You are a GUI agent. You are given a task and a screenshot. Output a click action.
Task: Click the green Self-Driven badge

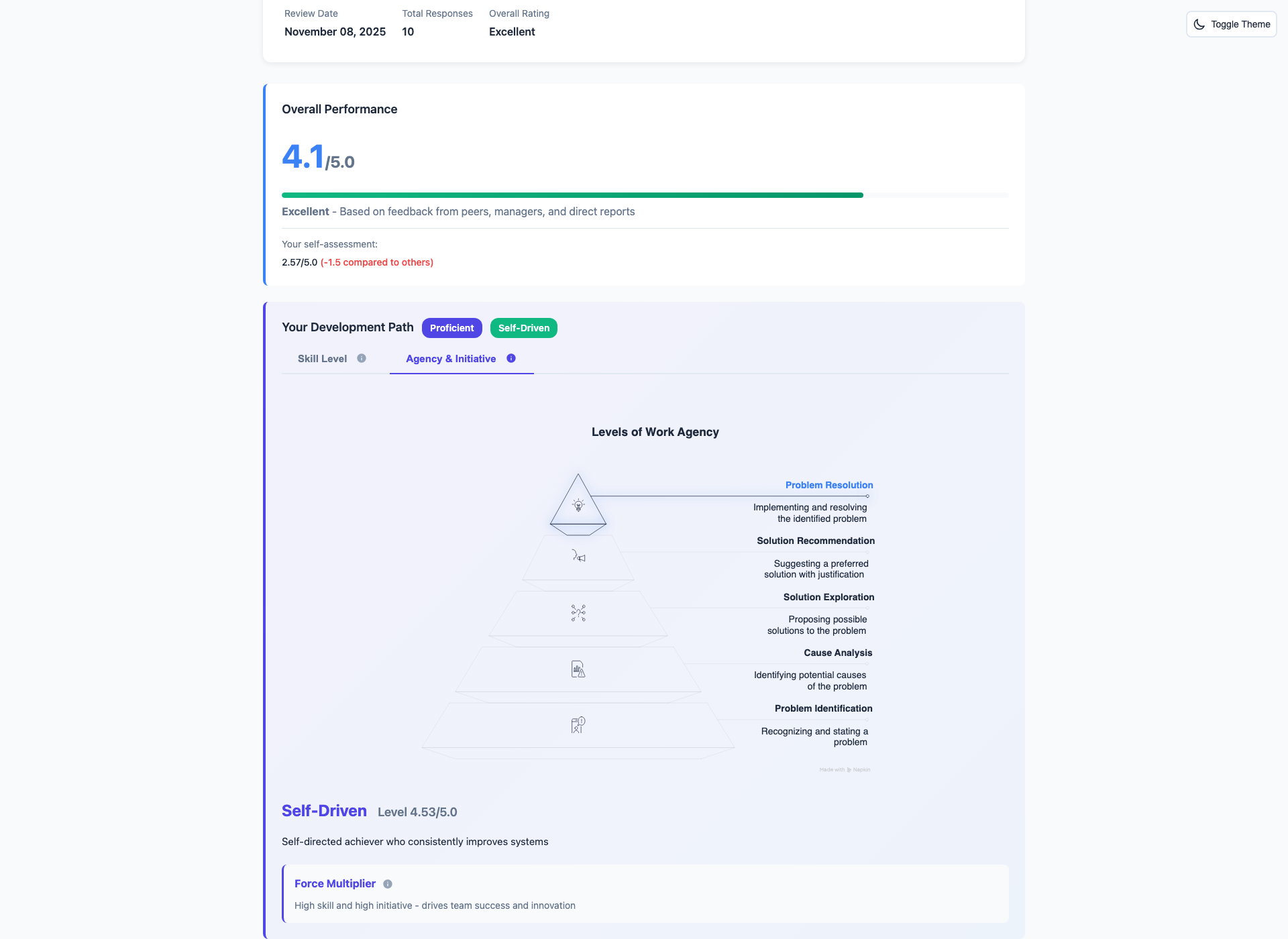point(523,328)
